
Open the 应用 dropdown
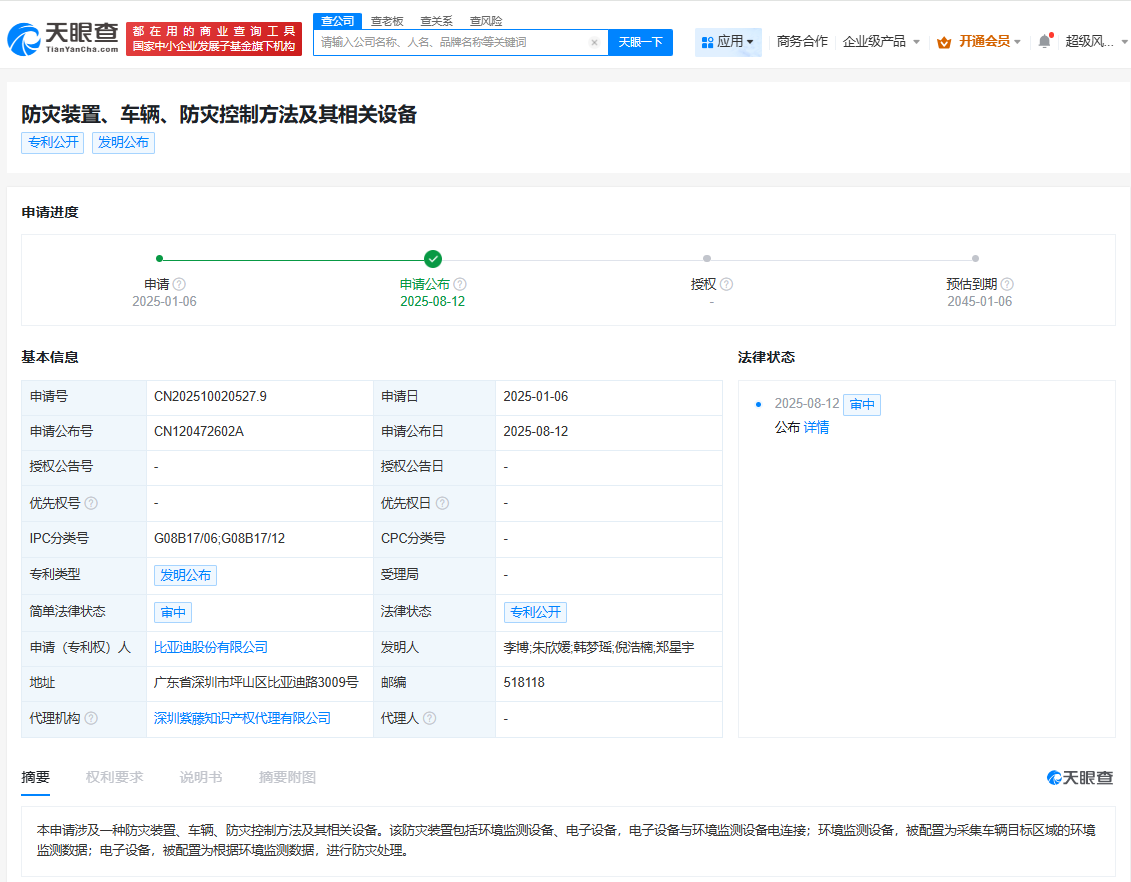[x=728, y=42]
